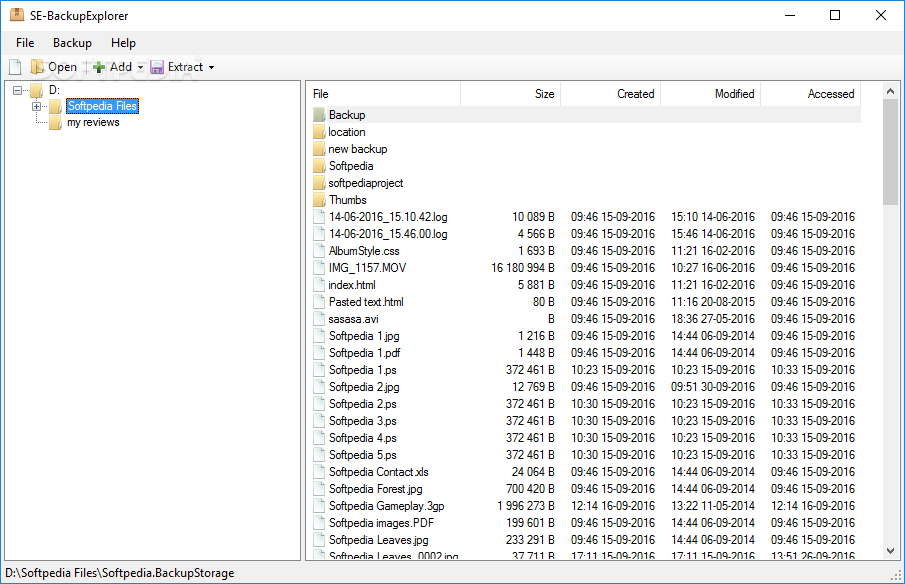Click the Backup folder icon in file list
The width and height of the screenshot is (905, 584).
tap(319, 115)
